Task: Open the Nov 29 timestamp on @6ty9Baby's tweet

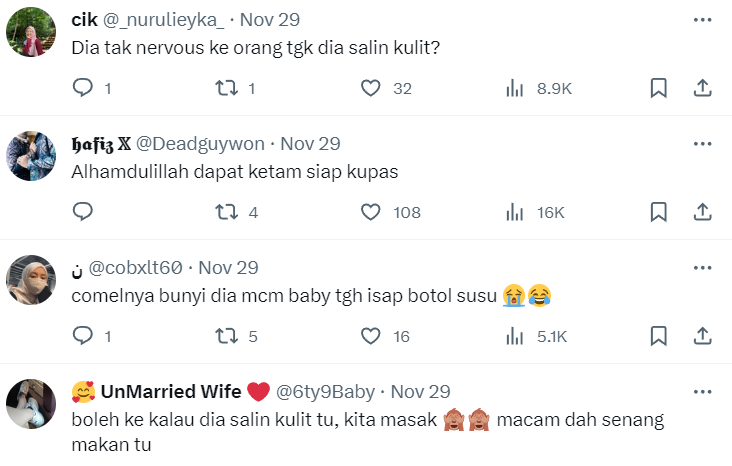Action: click(x=420, y=391)
